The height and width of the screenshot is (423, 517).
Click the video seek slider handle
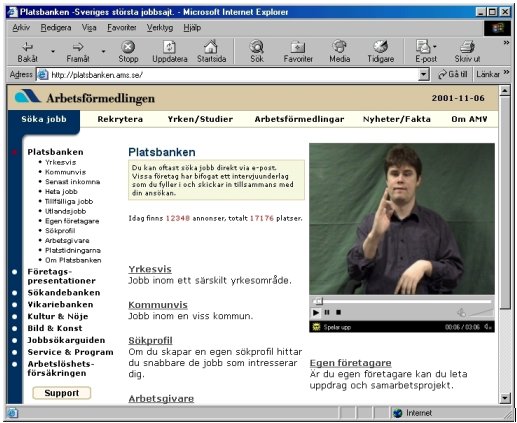[319, 301]
